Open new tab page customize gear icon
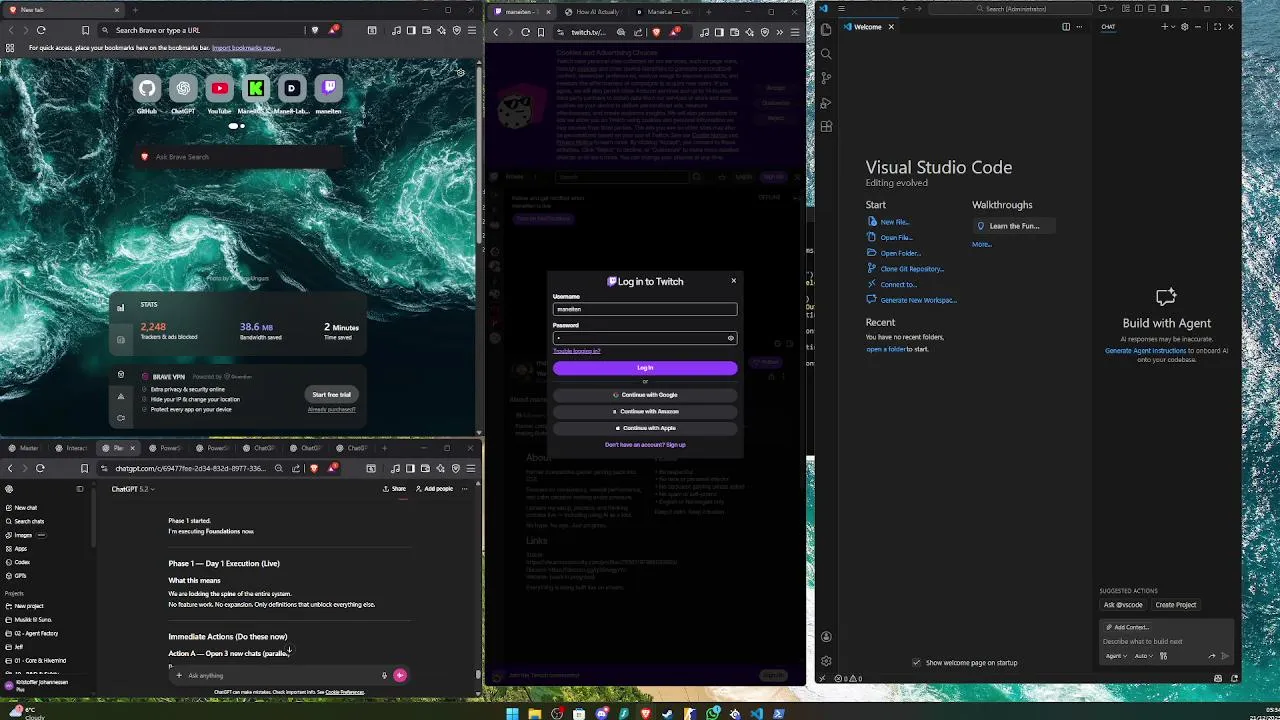The width and height of the screenshot is (1280, 720). point(460,72)
